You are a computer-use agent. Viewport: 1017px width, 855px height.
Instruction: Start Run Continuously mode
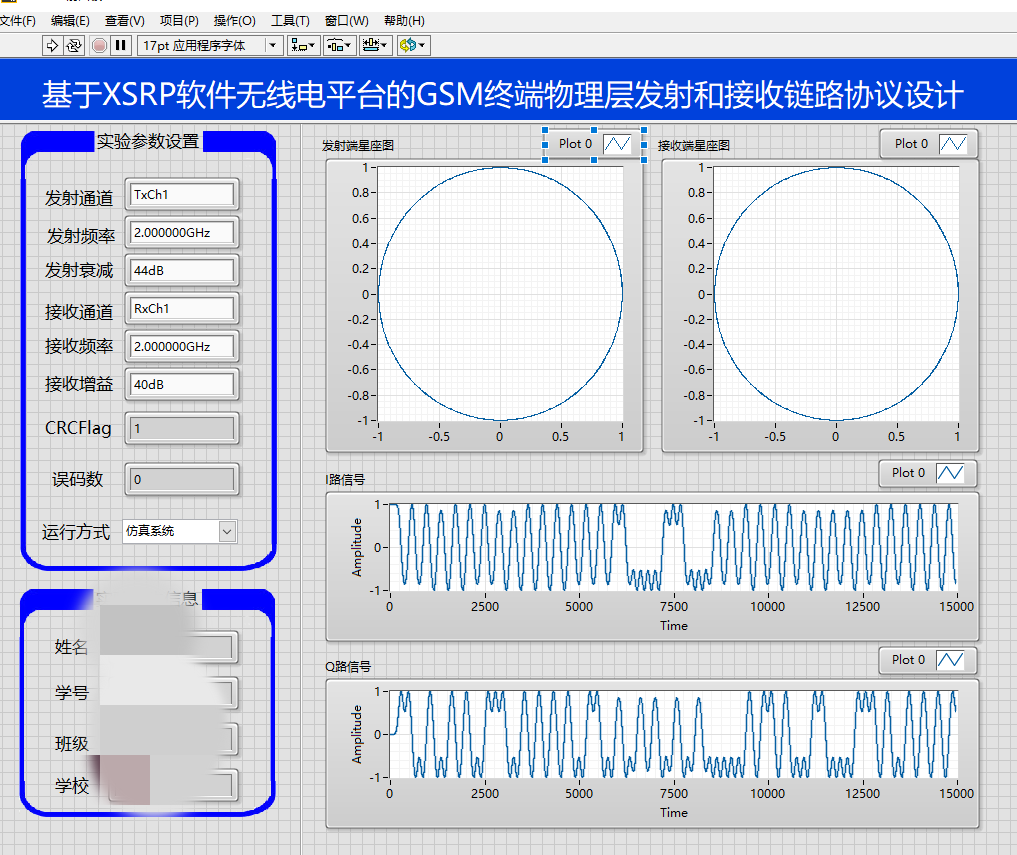tap(74, 45)
